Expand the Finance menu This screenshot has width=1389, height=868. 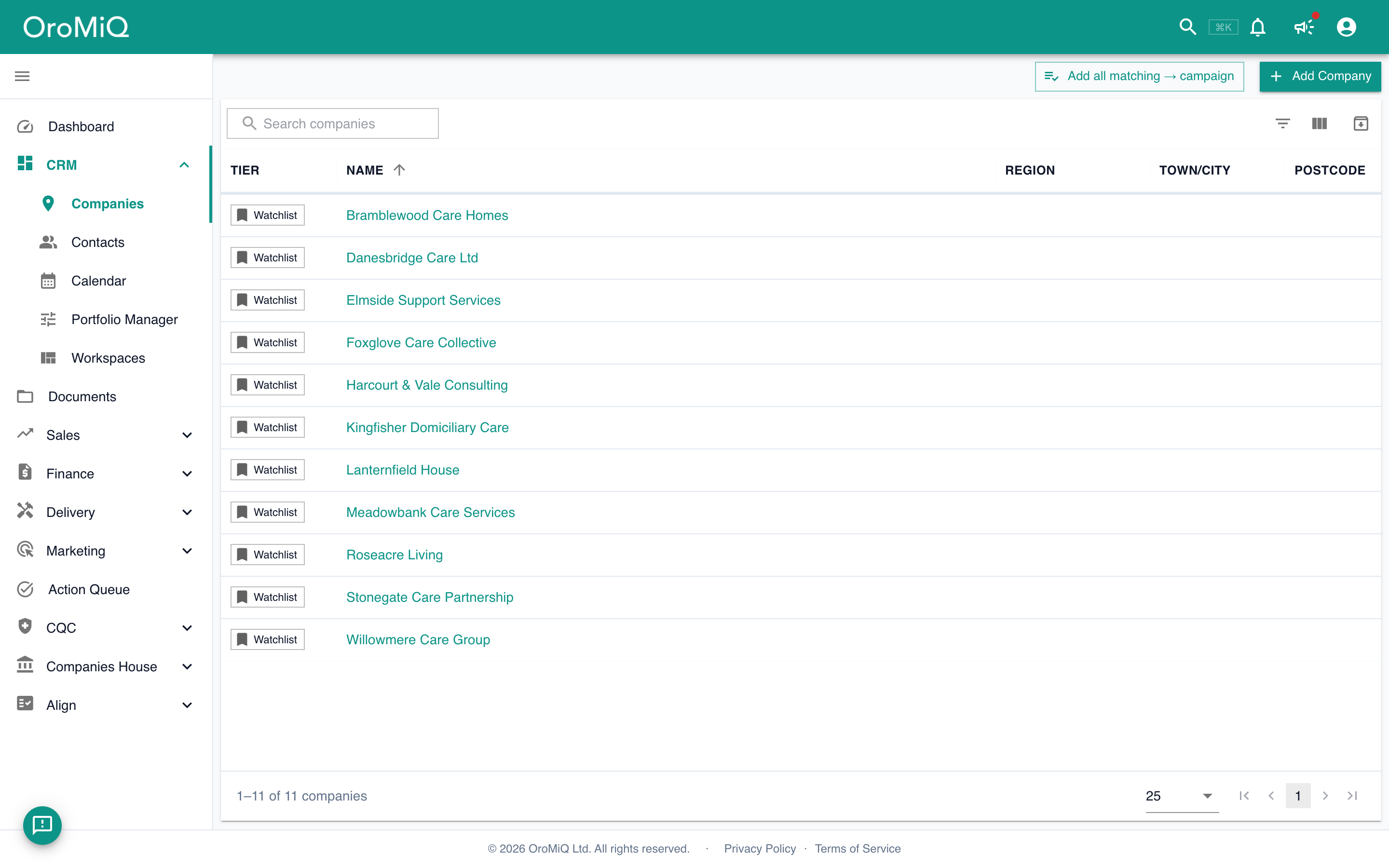187,474
